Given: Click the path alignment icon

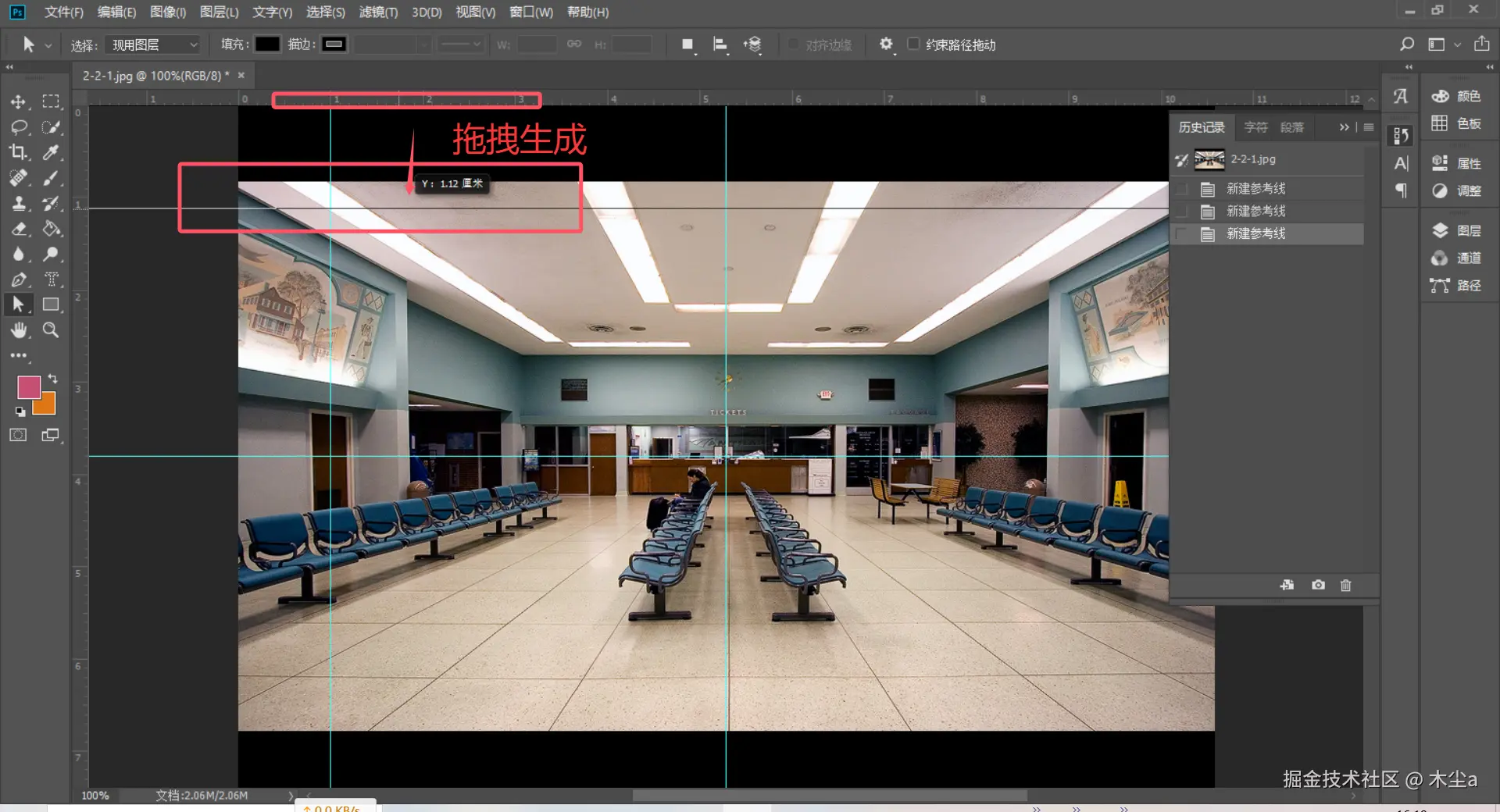Looking at the screenshot, I should click(x=720, y=45).
